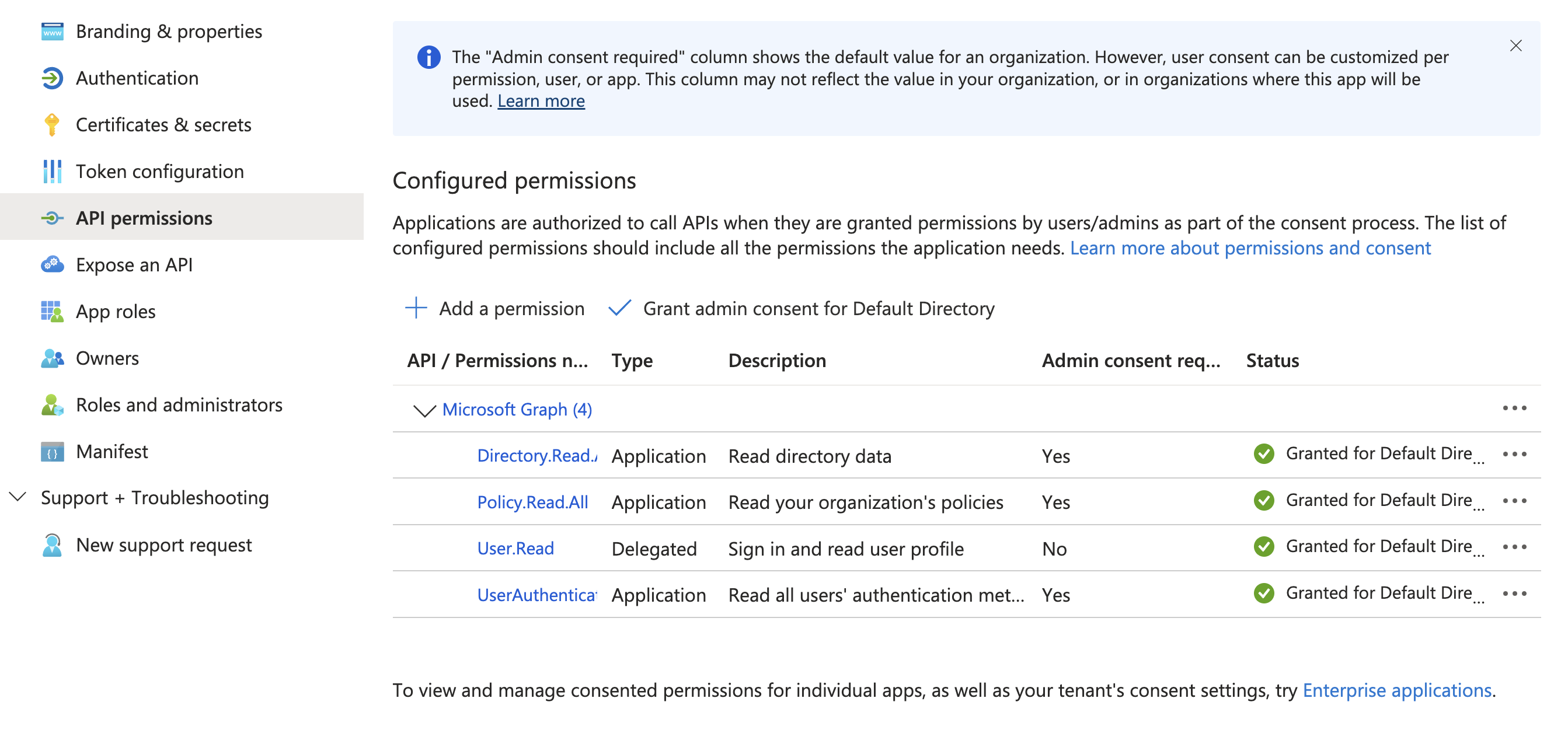The height and width of the screenshot is (740, 1568).
Task: Click the Owners people icon
Action: (x=53, y=358)
